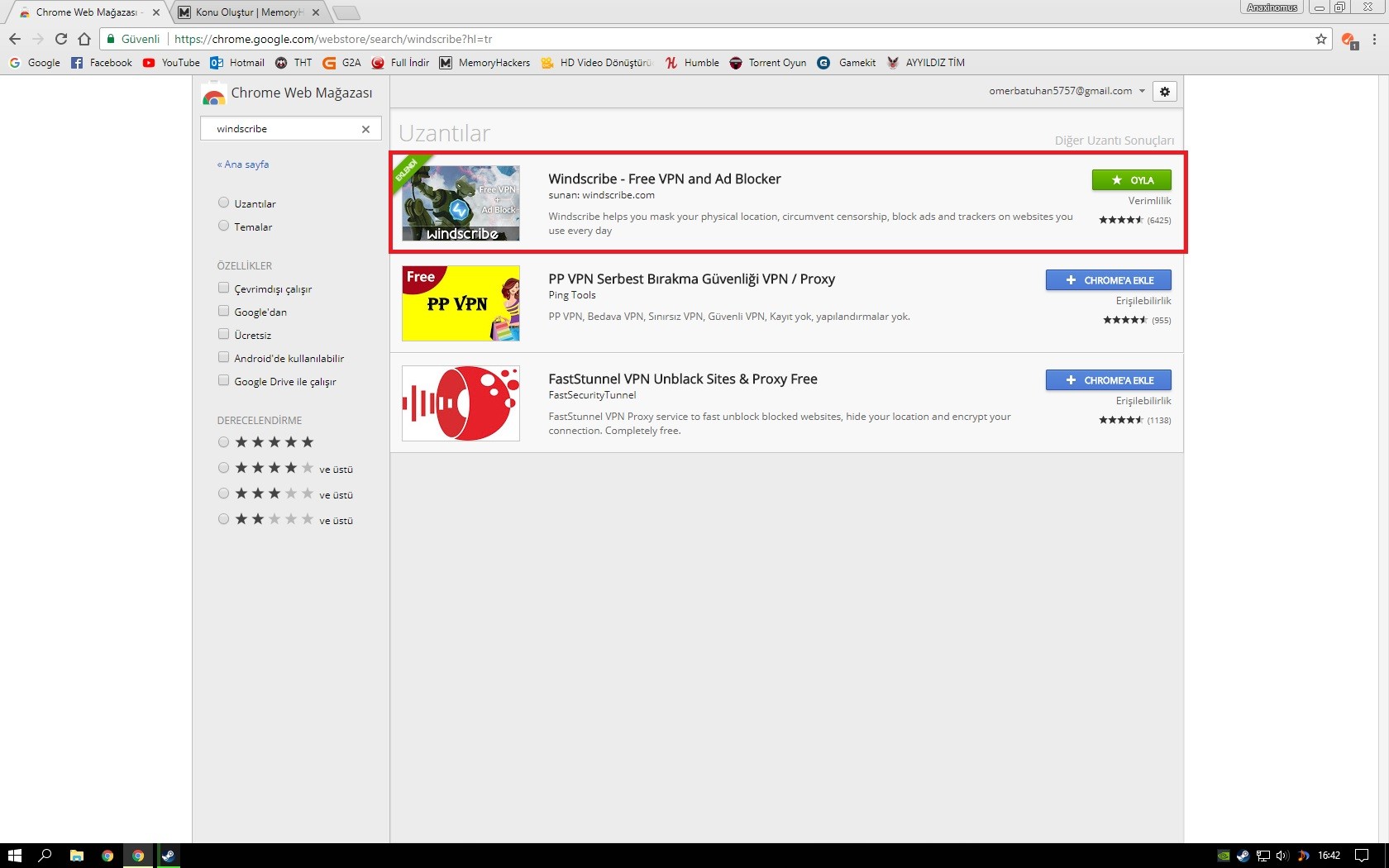Open the Chrome three-dot menu

pyautogui.click(x=1374, y=39)
